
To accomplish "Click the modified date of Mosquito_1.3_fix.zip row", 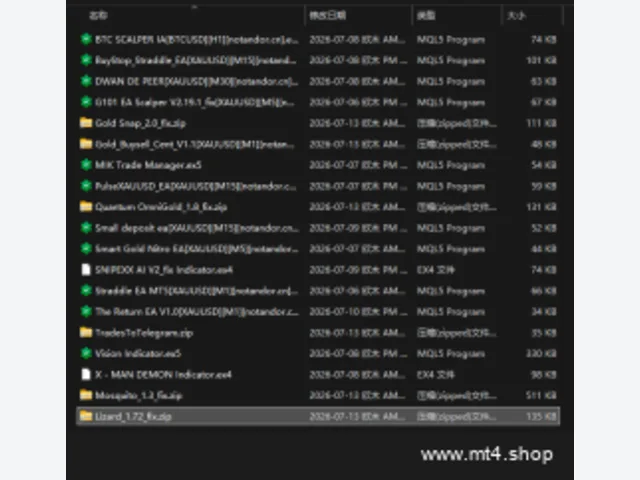I will click(x=358, y=395).
